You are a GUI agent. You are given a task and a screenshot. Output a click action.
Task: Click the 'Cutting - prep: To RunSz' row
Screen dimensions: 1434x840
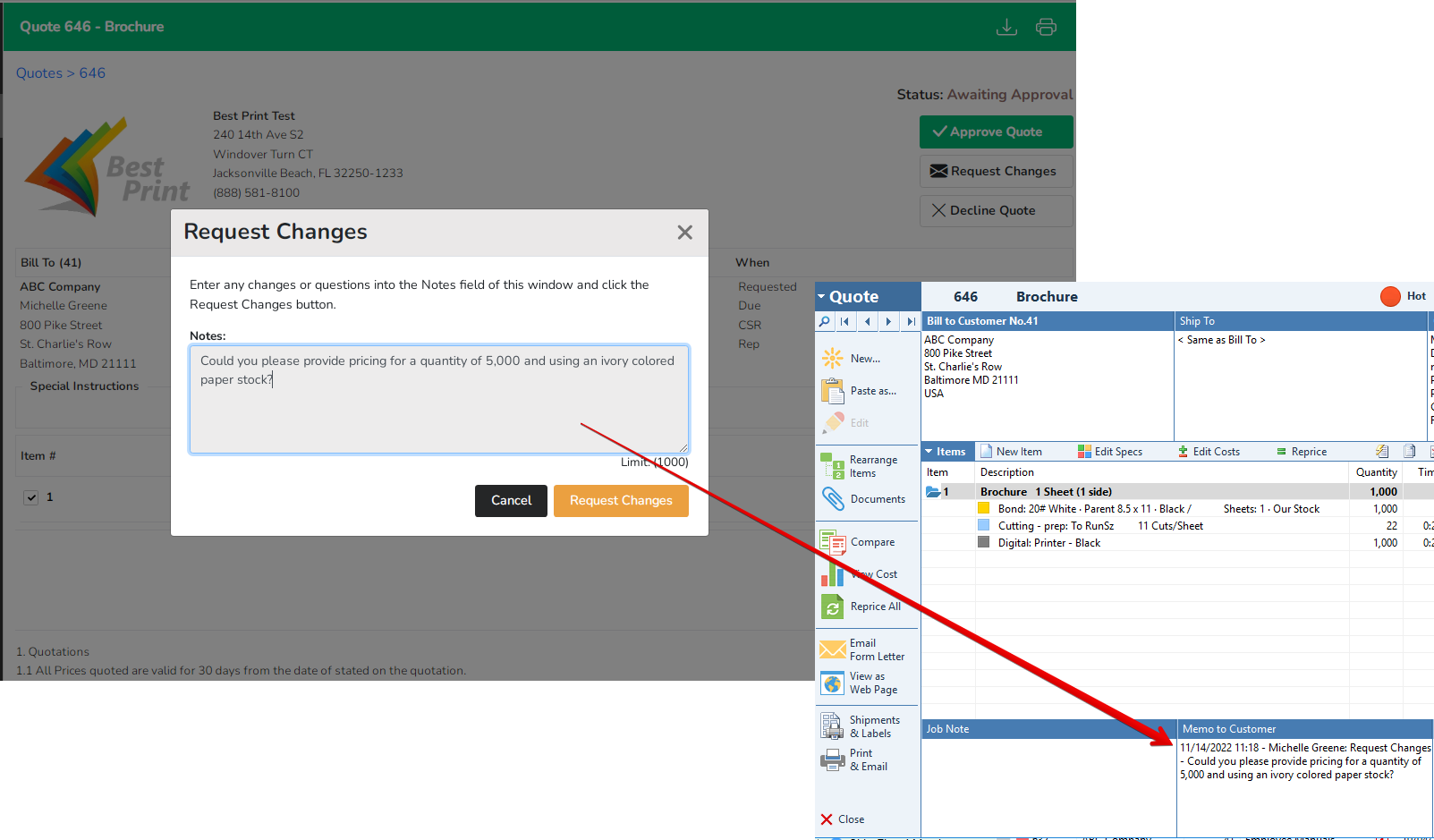pyautogui.click(x=1176, y=526)
